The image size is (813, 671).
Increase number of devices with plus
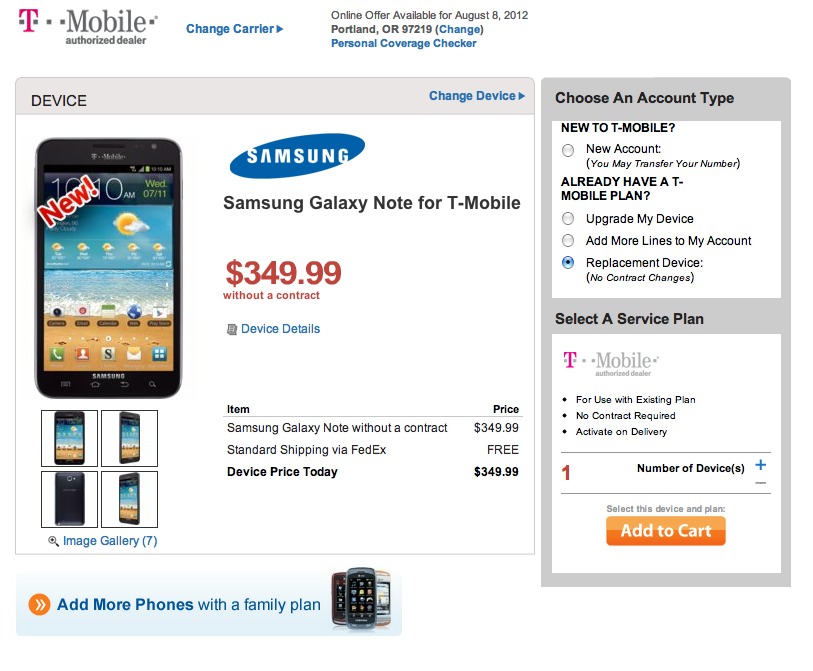[761, 465]
